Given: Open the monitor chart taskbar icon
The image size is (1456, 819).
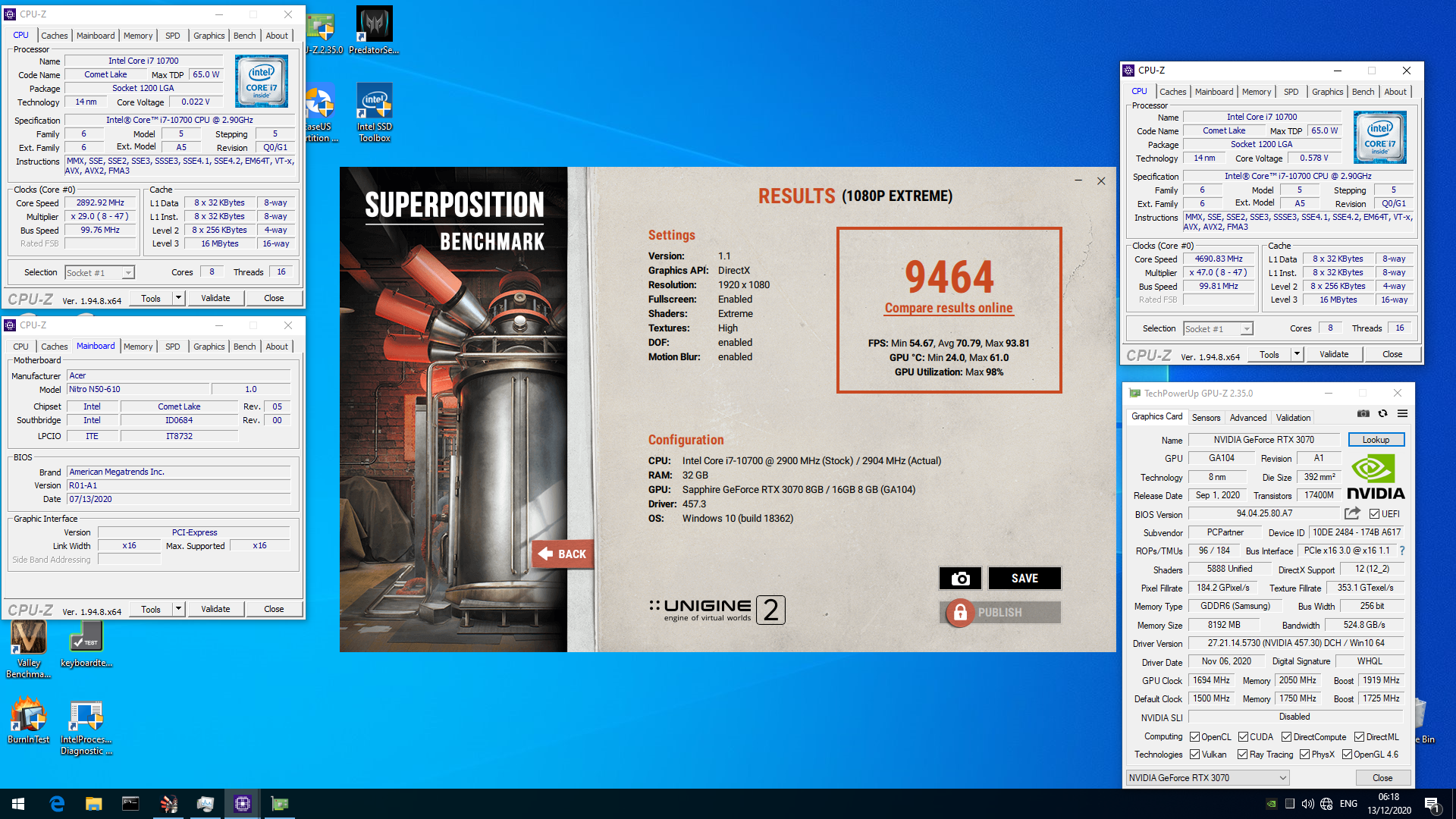Looking at the screenshot, I should (206, 804).
